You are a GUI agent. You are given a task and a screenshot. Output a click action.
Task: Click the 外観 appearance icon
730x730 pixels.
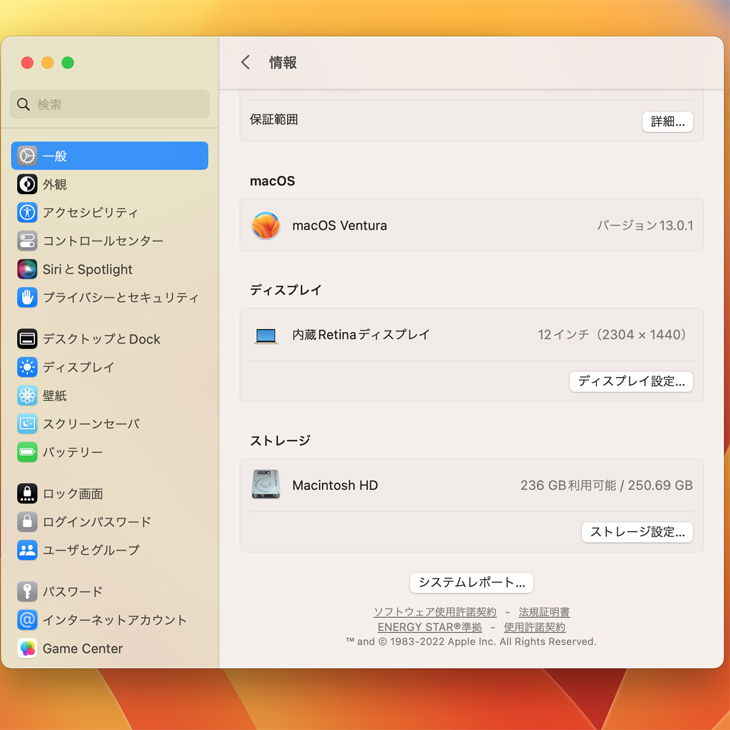[x=27, y=184]
